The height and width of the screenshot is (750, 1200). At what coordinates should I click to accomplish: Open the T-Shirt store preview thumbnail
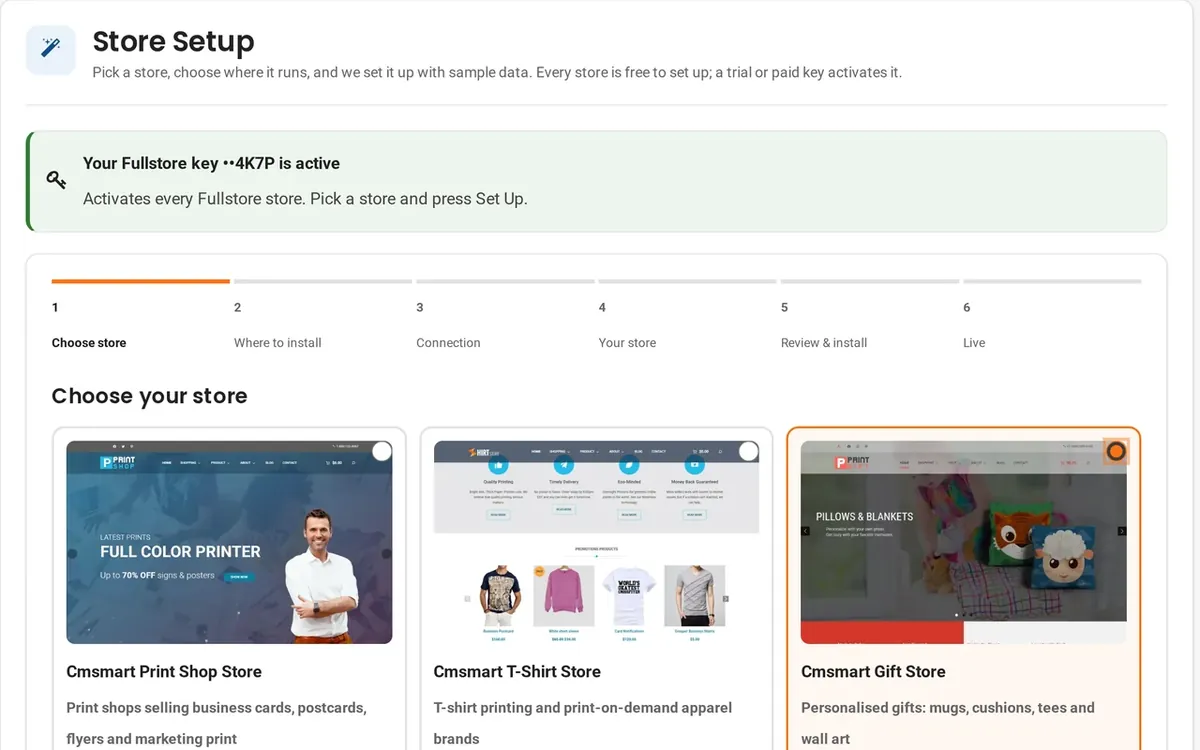[x=596, y=542]
